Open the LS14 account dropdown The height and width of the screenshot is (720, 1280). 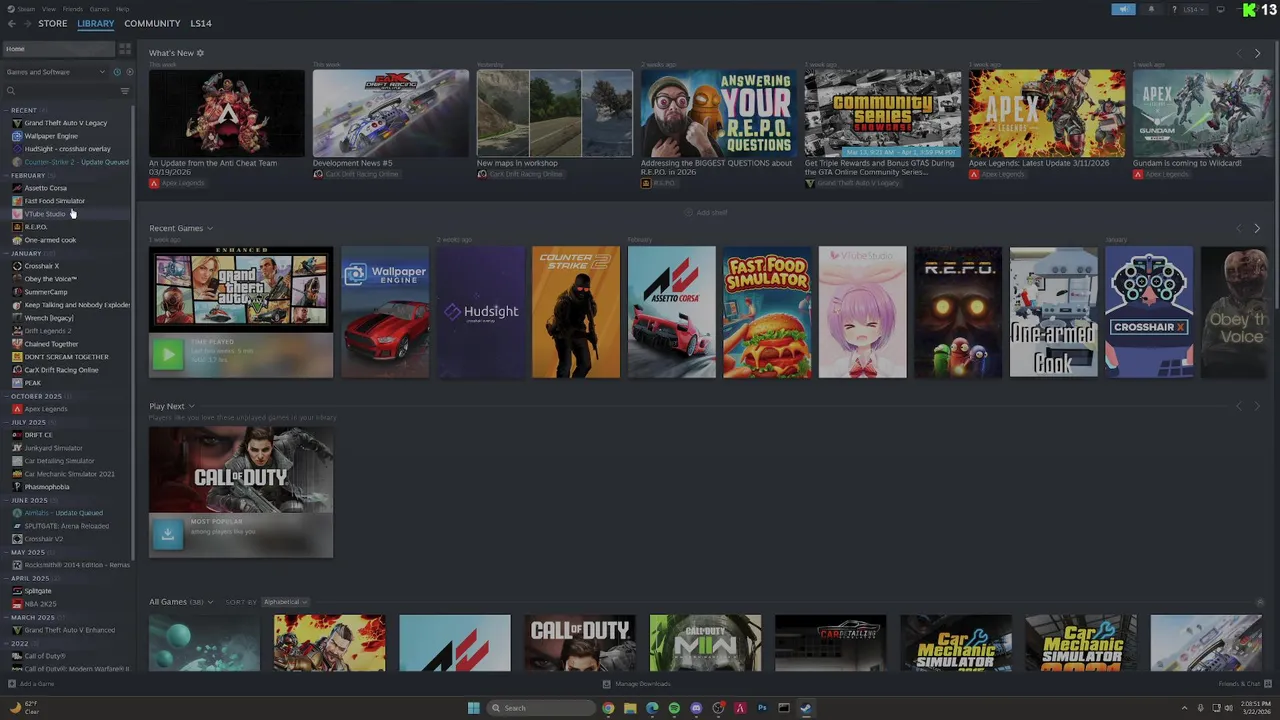(1193, 9)
